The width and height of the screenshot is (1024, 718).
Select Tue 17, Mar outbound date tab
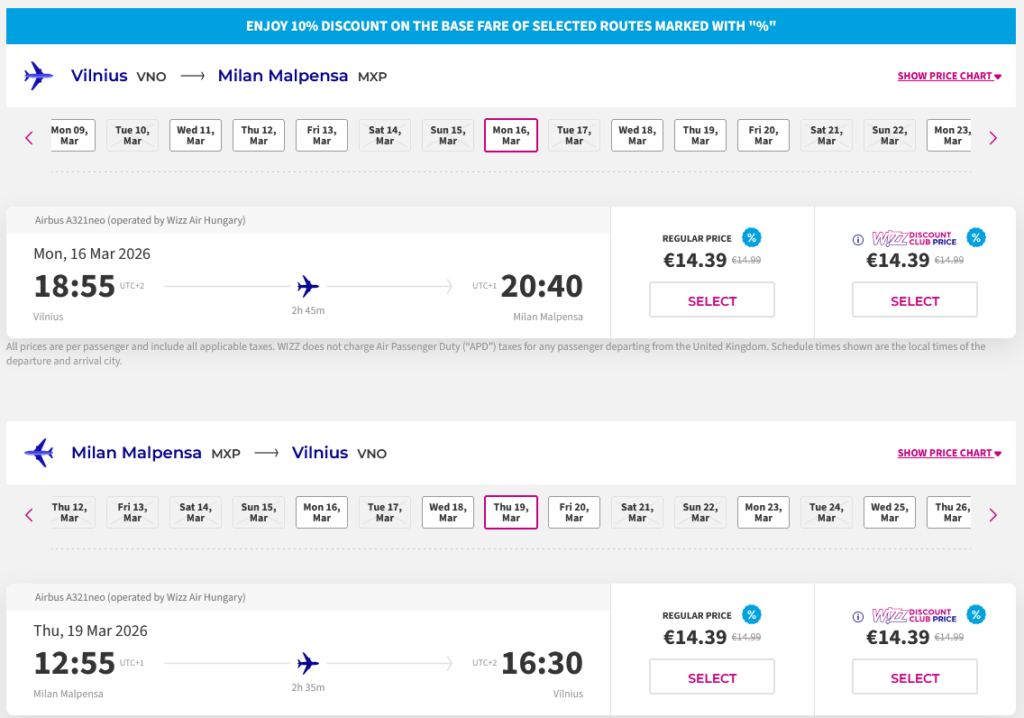(574, 136)
